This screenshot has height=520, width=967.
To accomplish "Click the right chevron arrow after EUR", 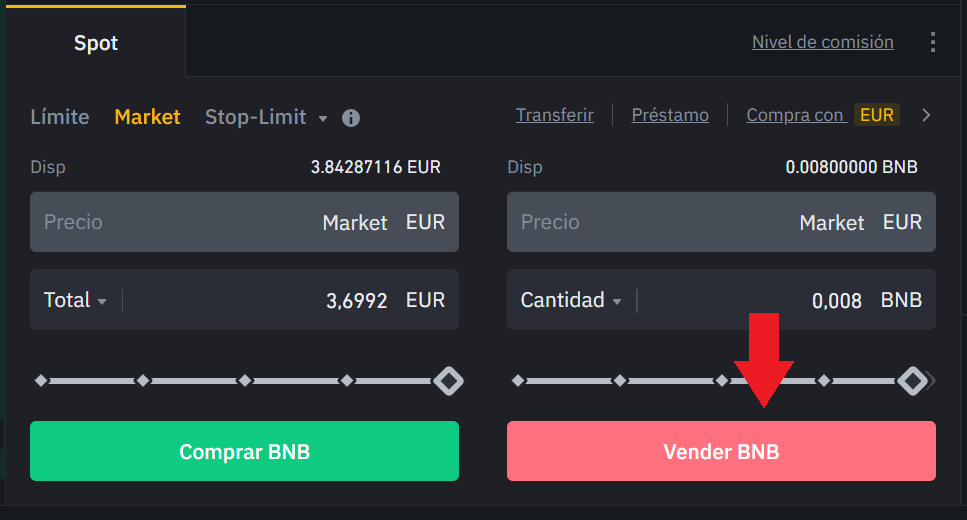I will (x=926, y=115).
